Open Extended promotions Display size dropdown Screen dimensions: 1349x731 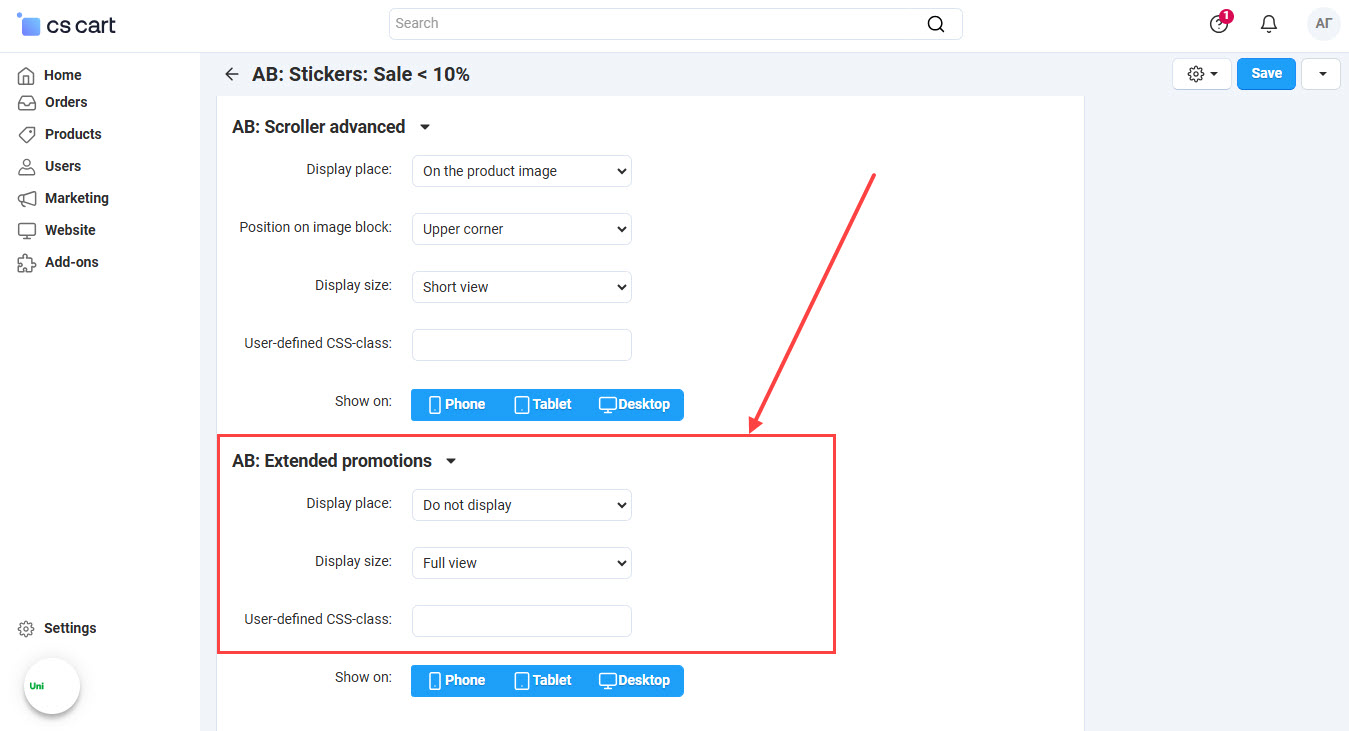(x=521, y=563)
